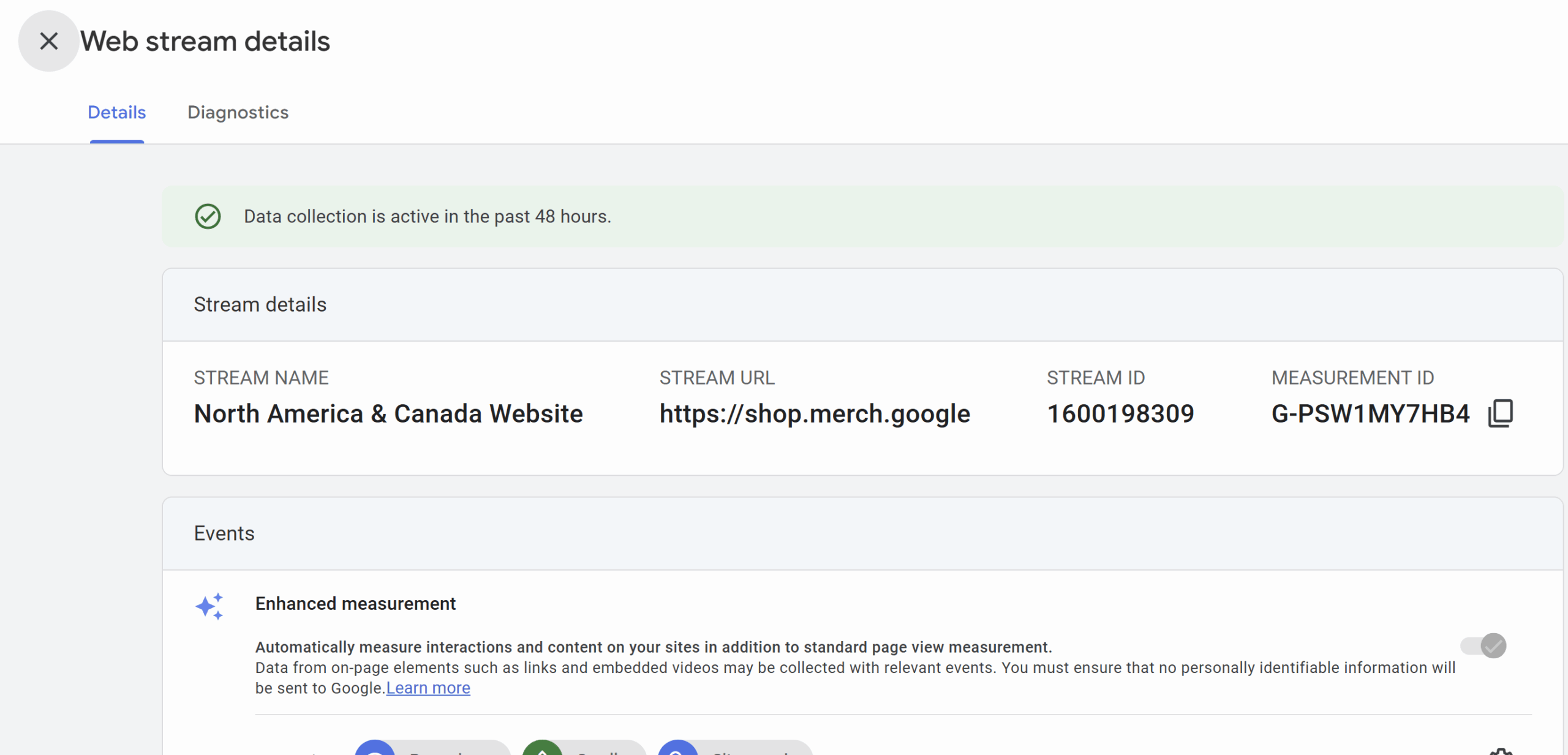Viewport: 1568px width, 755px height.
Task: Click the stream URL https://shop.merch.google
Action: pos(815,414)
